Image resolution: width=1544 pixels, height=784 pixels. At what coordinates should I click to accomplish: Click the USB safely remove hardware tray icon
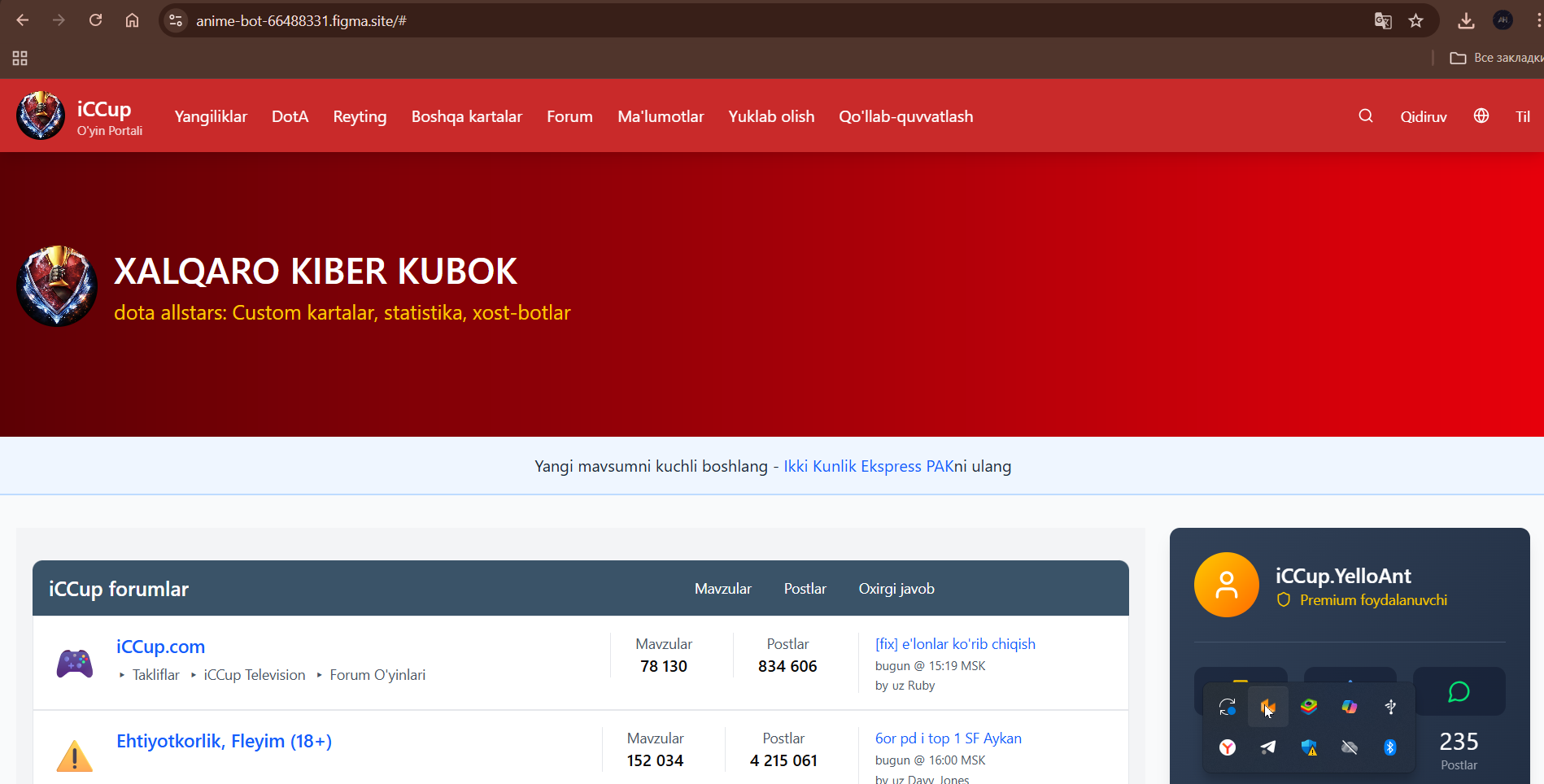point(1390,707)
